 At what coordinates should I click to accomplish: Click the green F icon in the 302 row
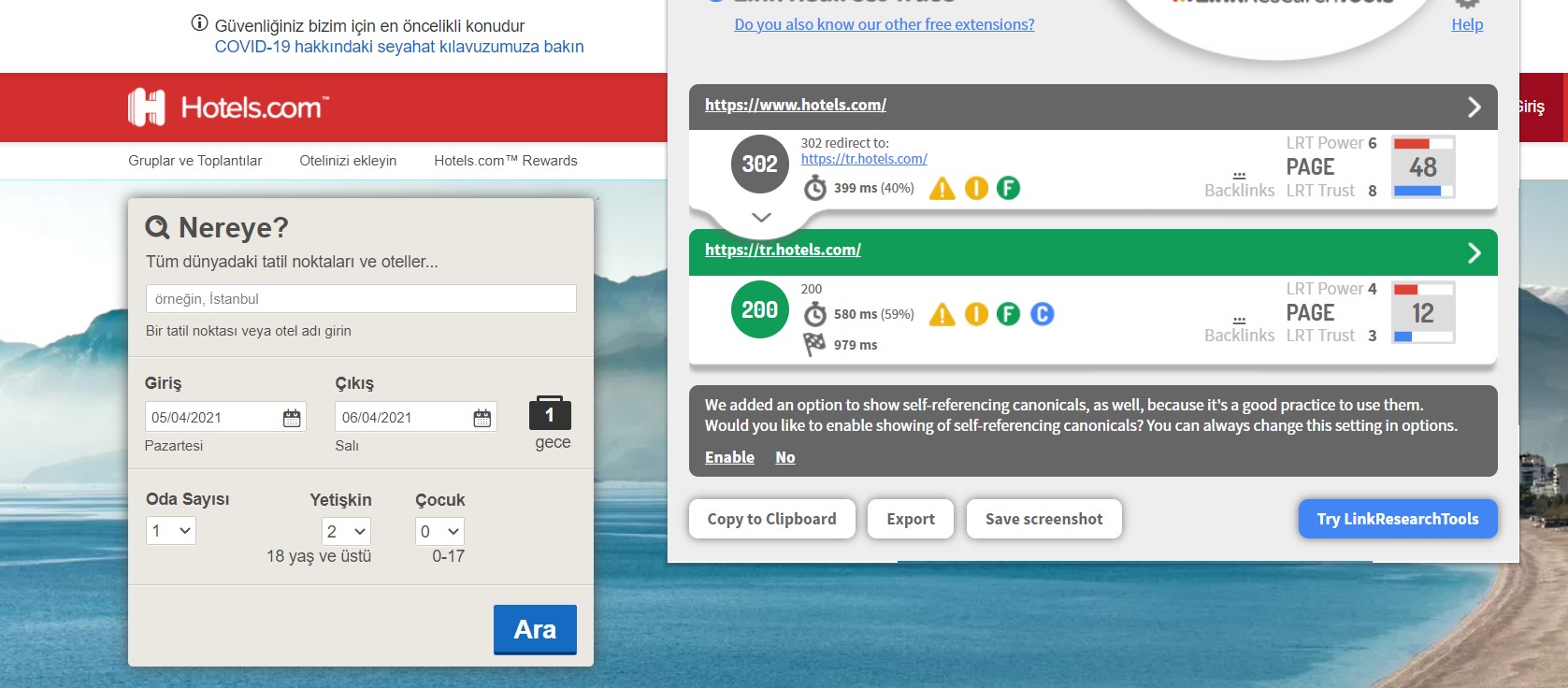[1008, 188]
